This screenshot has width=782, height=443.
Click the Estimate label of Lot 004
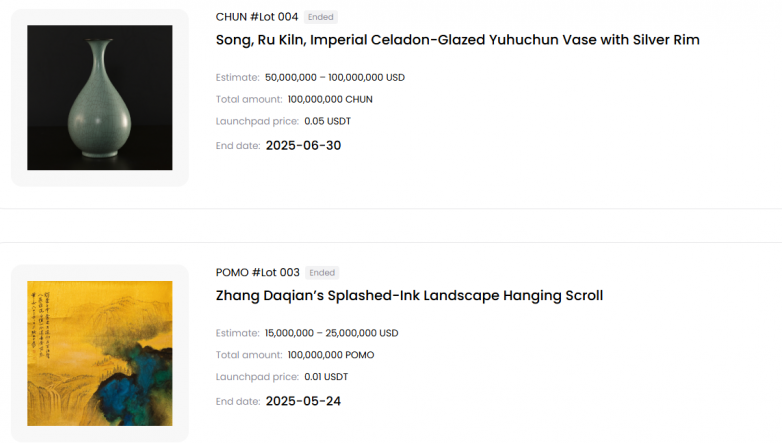click(x=237, y=77)
